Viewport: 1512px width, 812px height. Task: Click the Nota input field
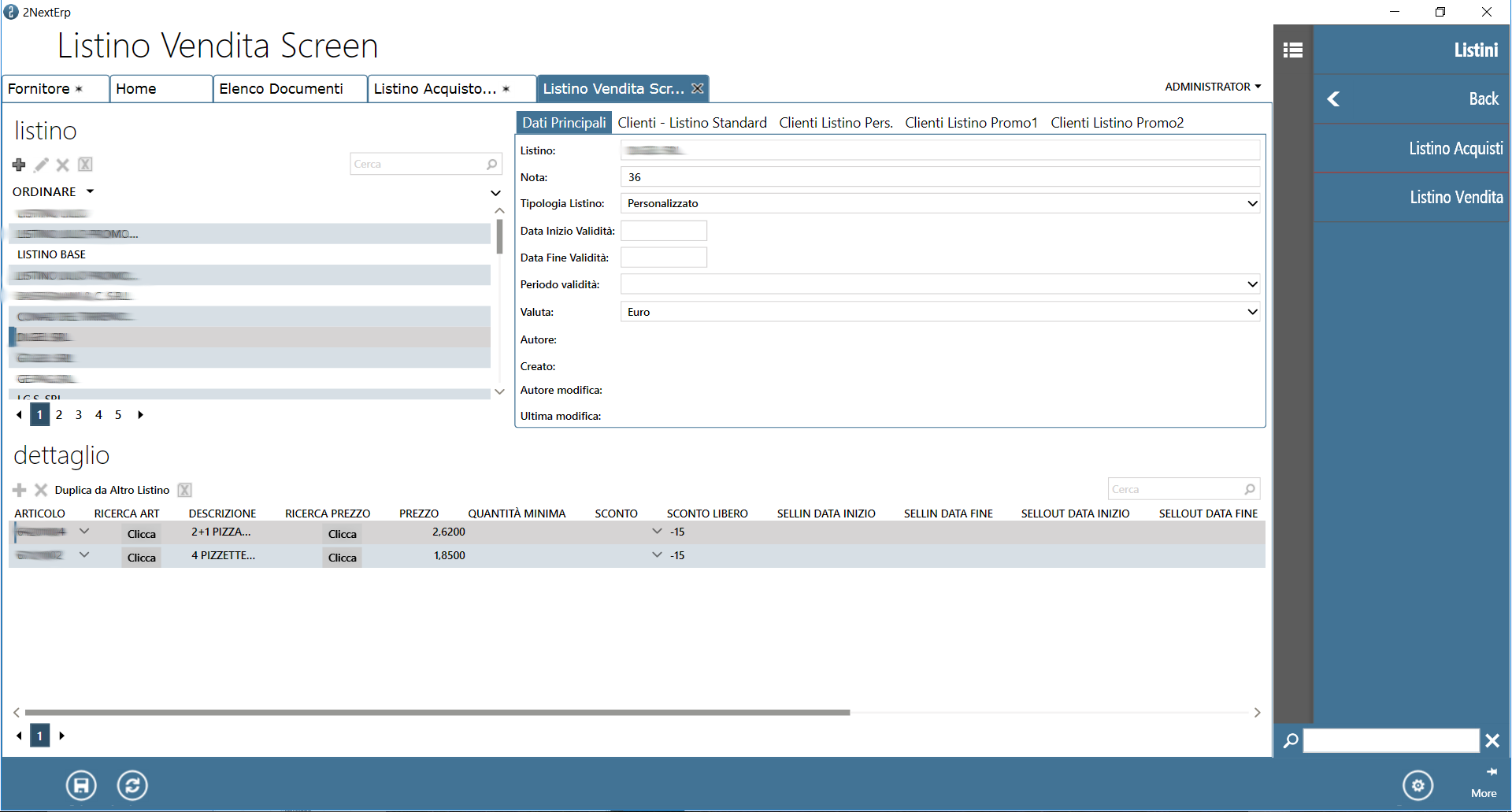click(x=940, y=177)
